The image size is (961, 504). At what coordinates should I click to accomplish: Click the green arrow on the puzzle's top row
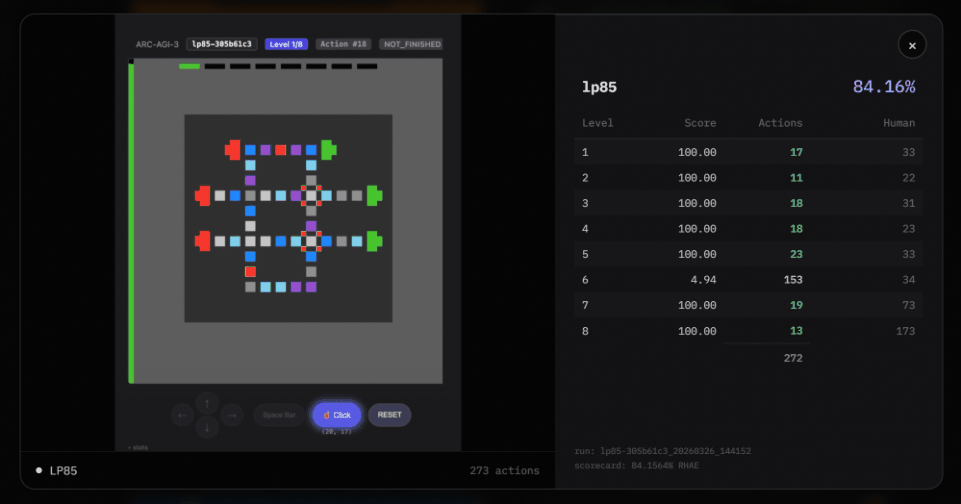coord(327,150)
